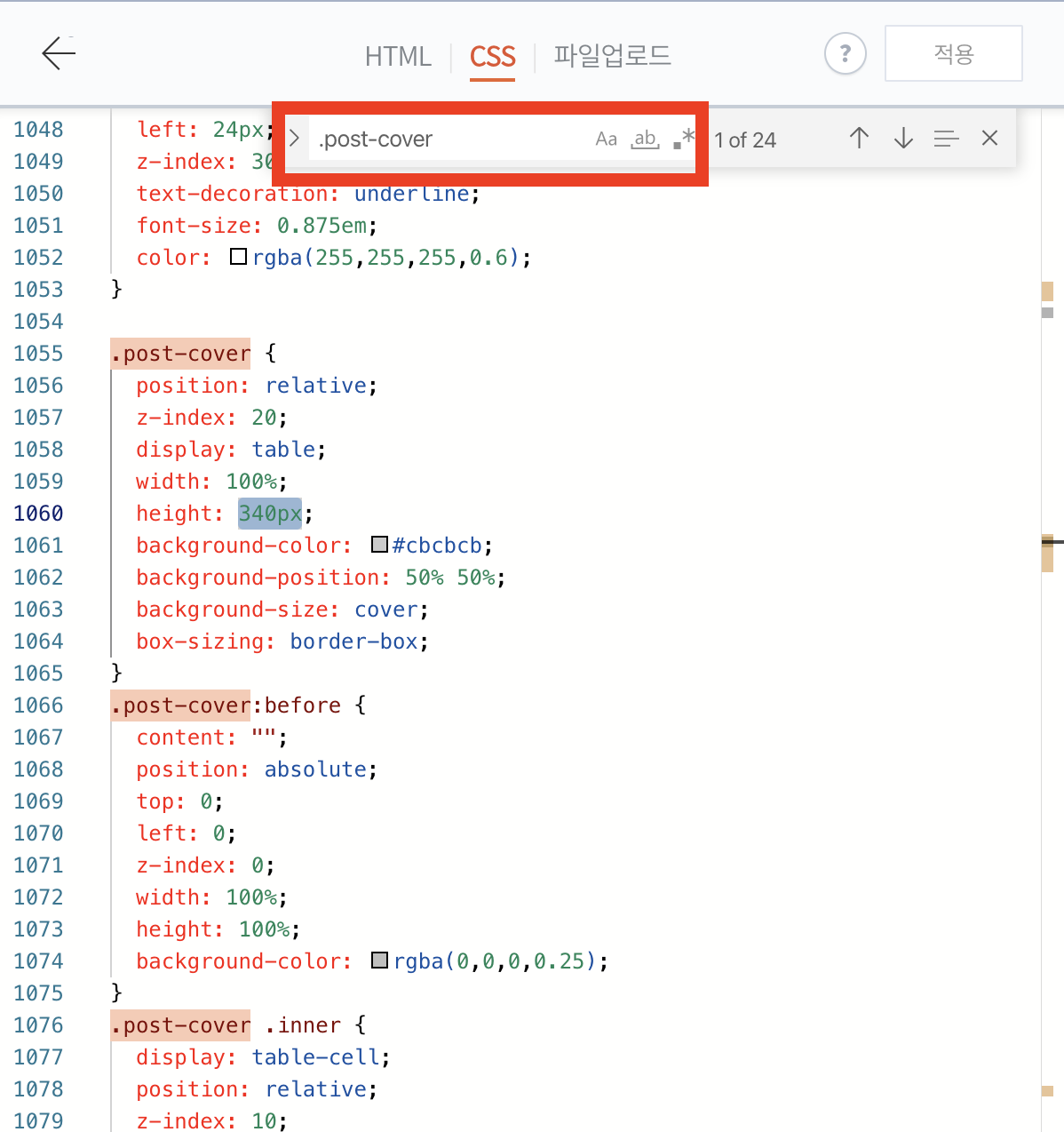The width and height of the screenshot is (1064, 1132).
Task: Click 'display: table-cell' declaration
Action: click(263, 1057)
